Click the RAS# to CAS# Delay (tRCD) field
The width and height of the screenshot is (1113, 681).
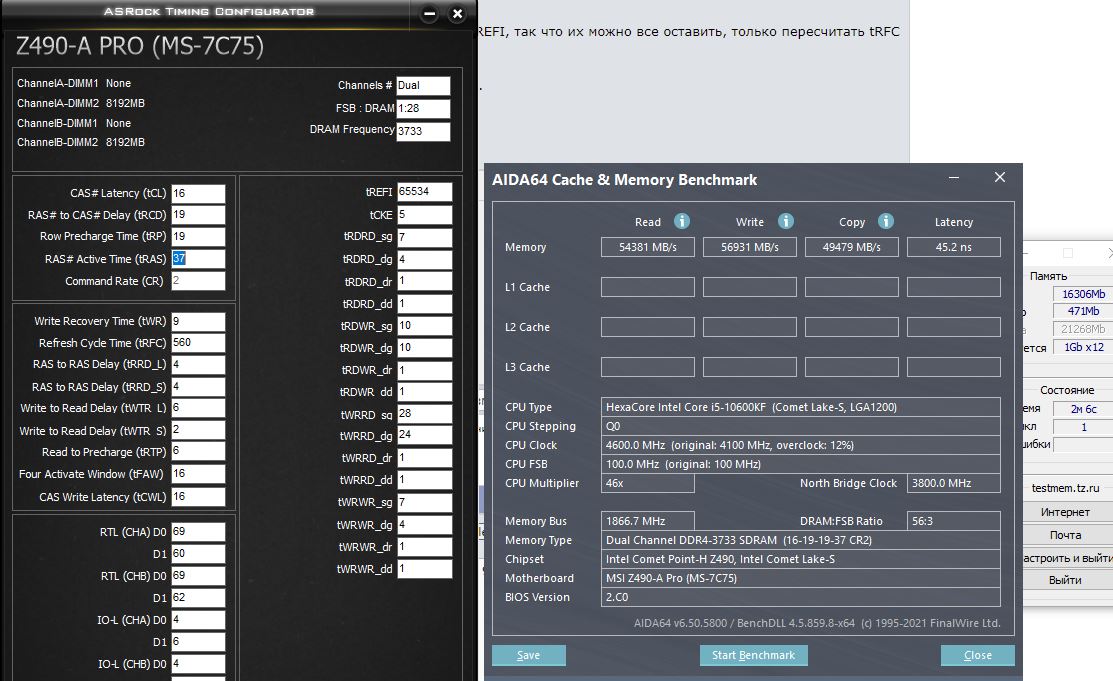pos(198,215)
